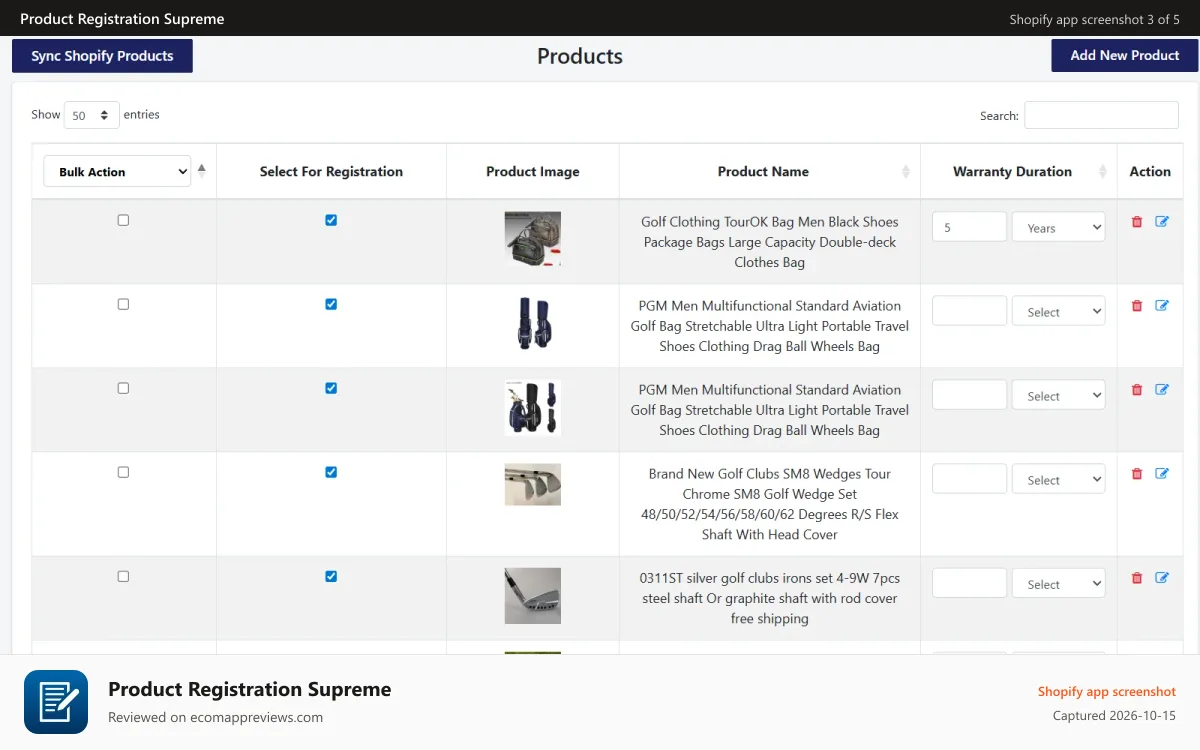Viewport: 1200px width, 750px height.
Task: Delete the Golf Clothing TourOK Bag product
Action: pos(1137,222)
